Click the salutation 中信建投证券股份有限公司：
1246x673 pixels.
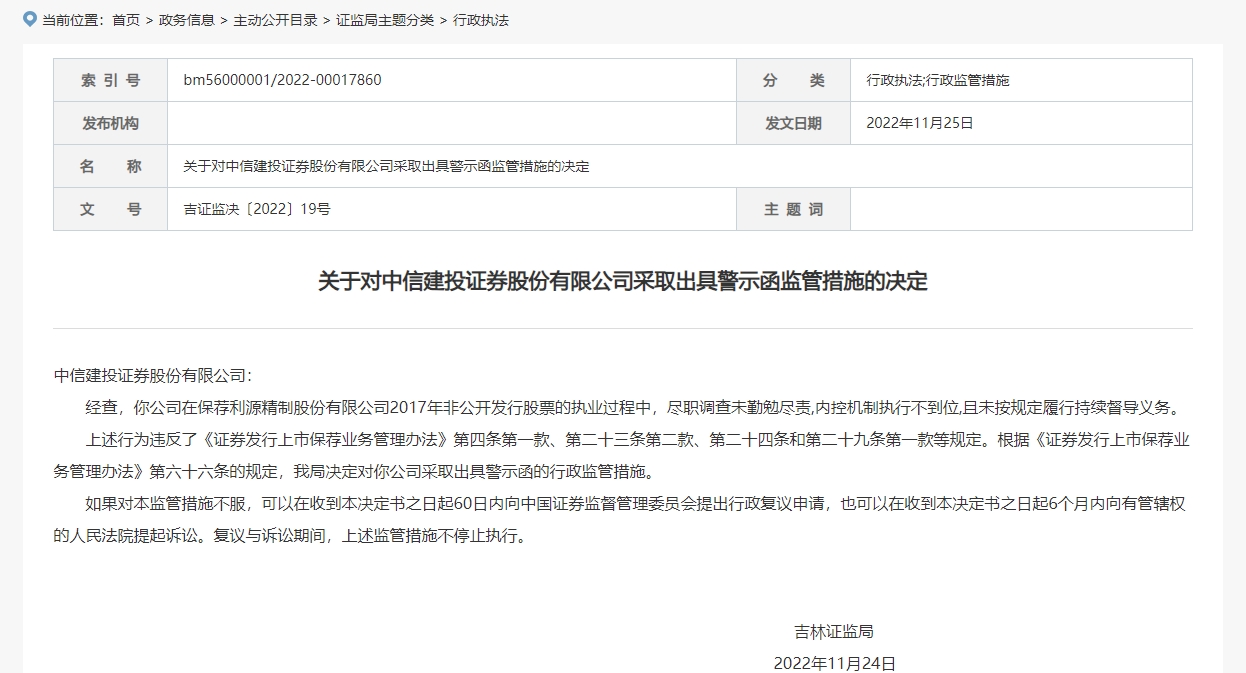[154, 375]
